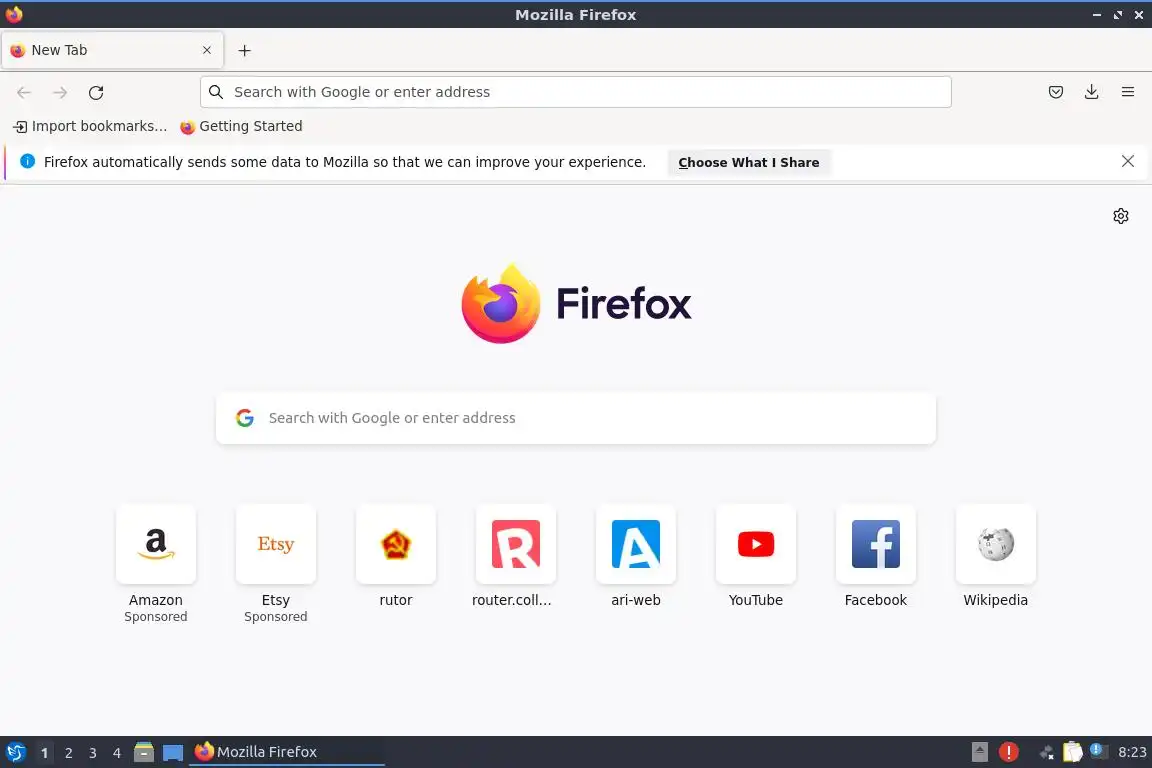Image resolution: width=1152 pixels, height=768 pixels.
Task: Click the Firefox logo on page
Action: tap(576, 304)
